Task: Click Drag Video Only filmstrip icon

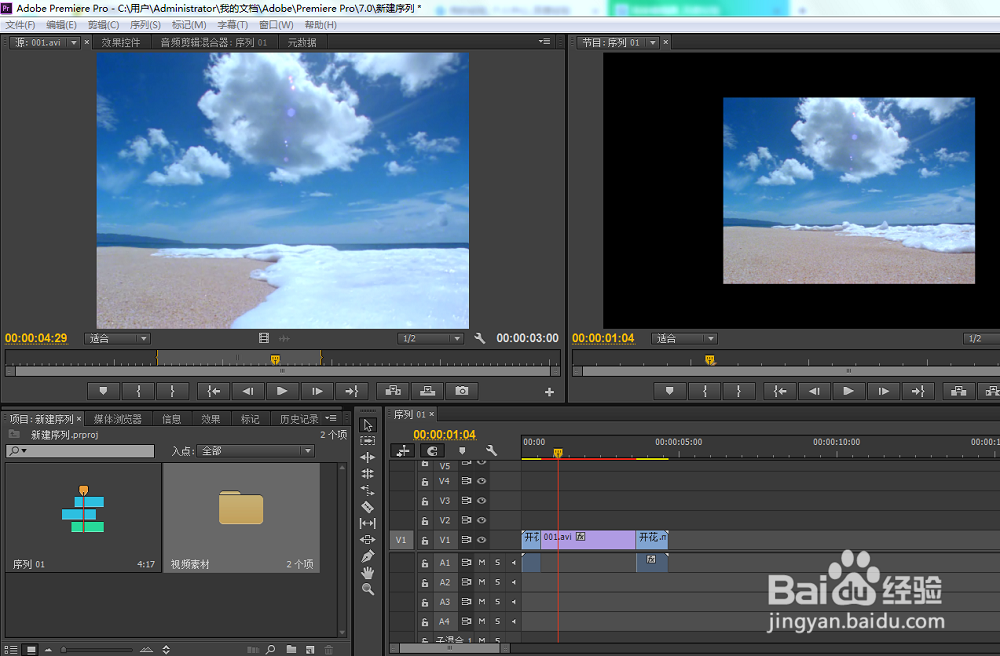Action: pos(264,339)
